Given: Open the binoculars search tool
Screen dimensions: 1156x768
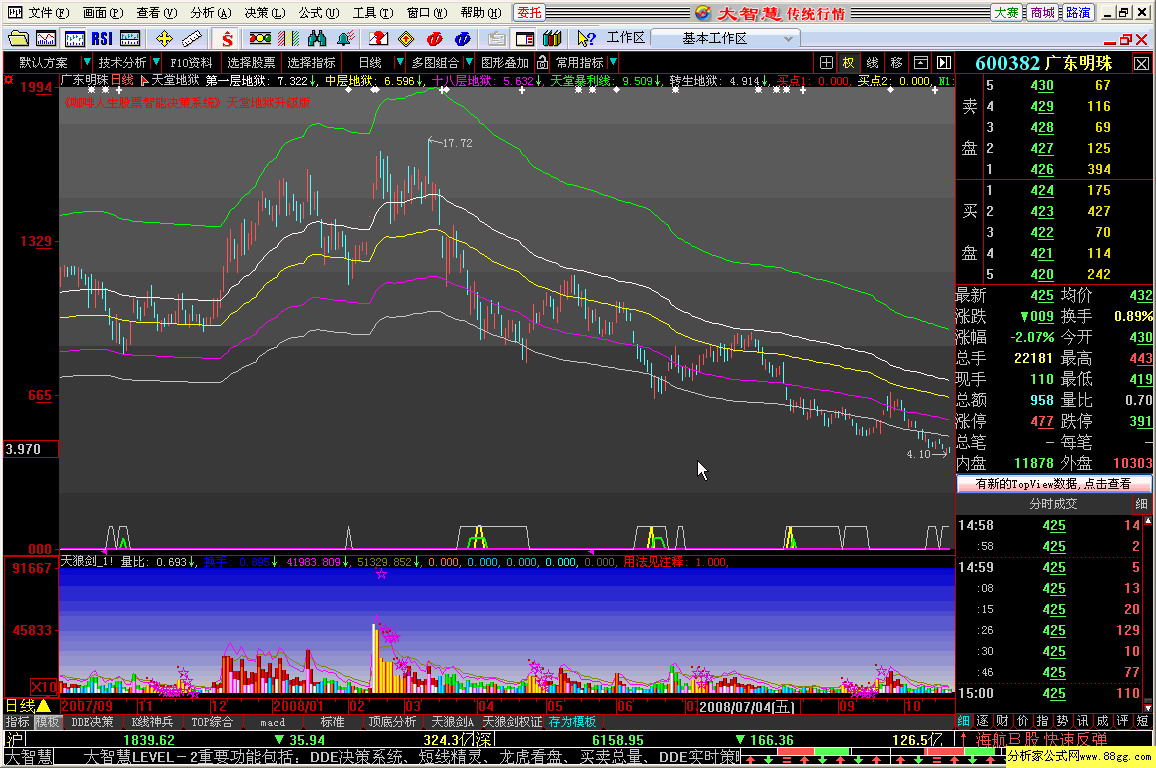Looking at the screenshot, I should pyautogui.click(x=317, y=38).
